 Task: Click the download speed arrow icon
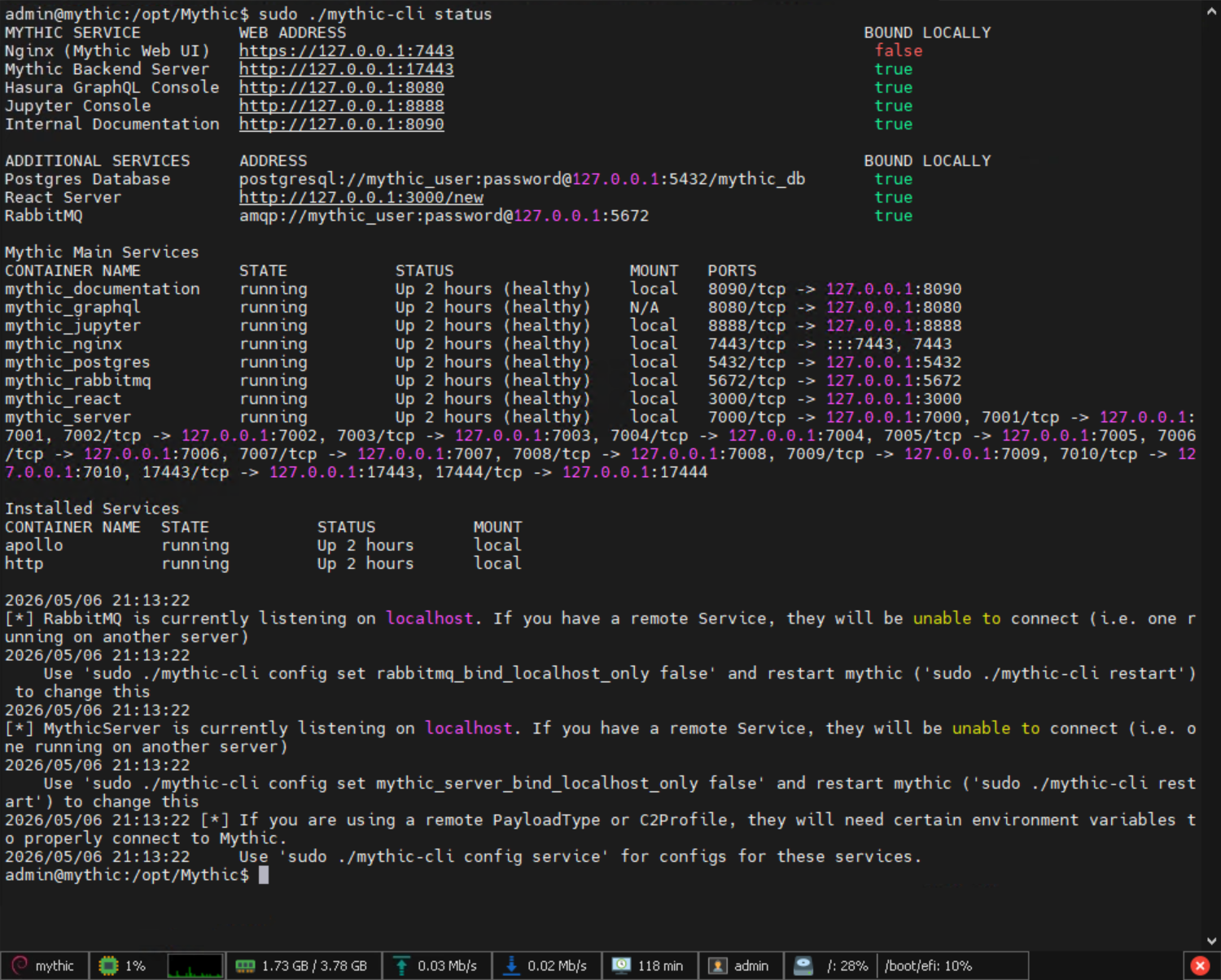(511, 965)
